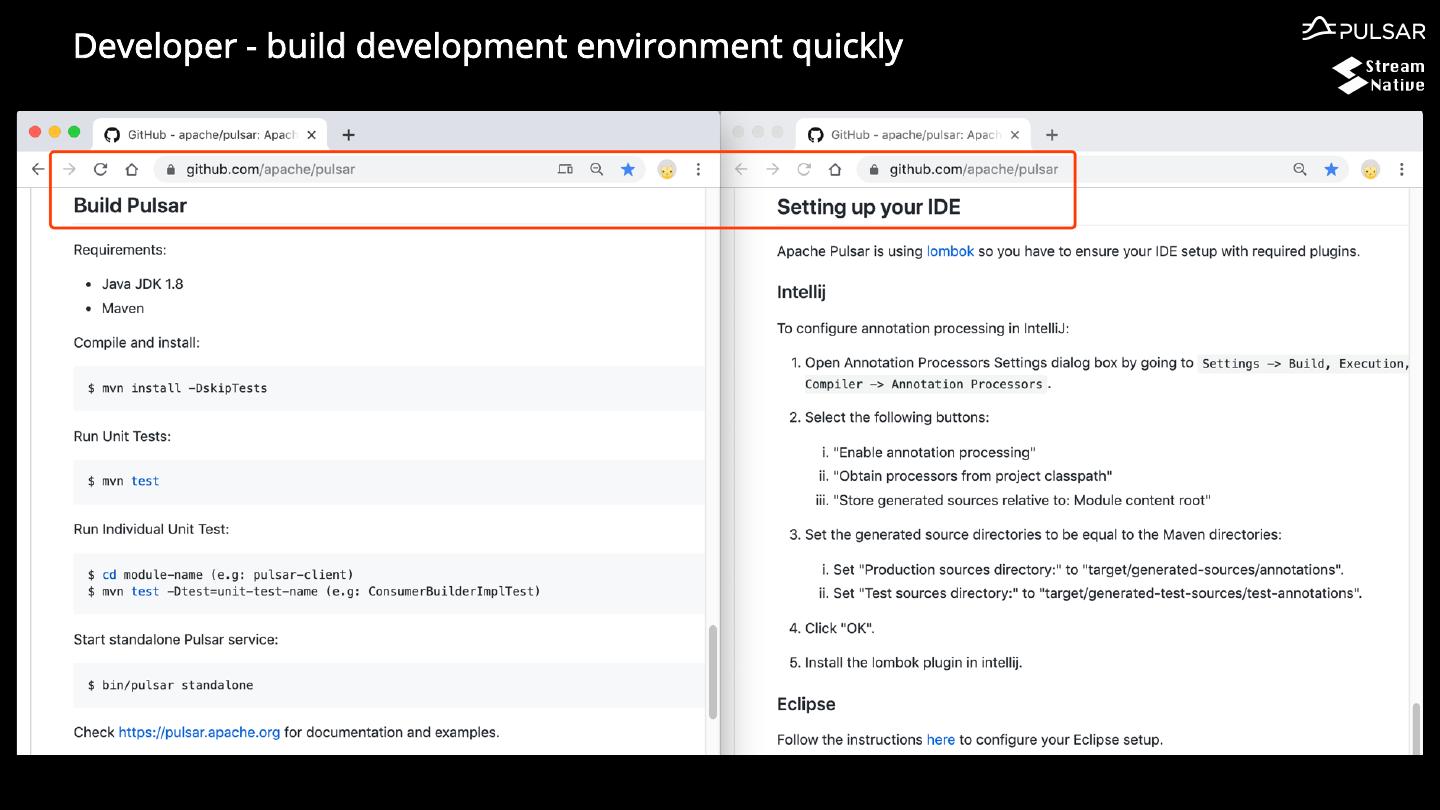Click the back arrow in left browser

[x=38, y=170]
